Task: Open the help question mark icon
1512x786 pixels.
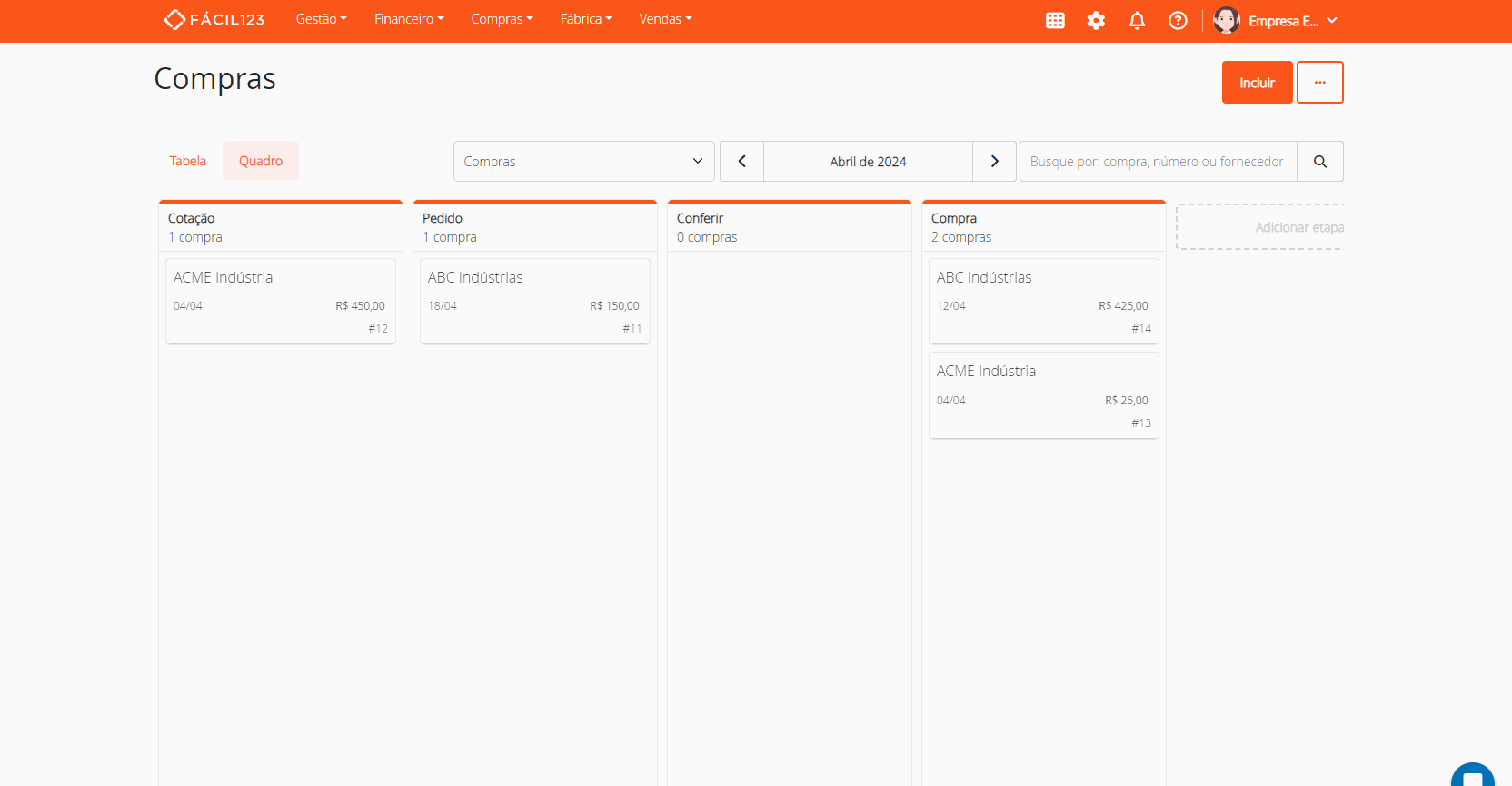Action: click(x=1178, y=21)
